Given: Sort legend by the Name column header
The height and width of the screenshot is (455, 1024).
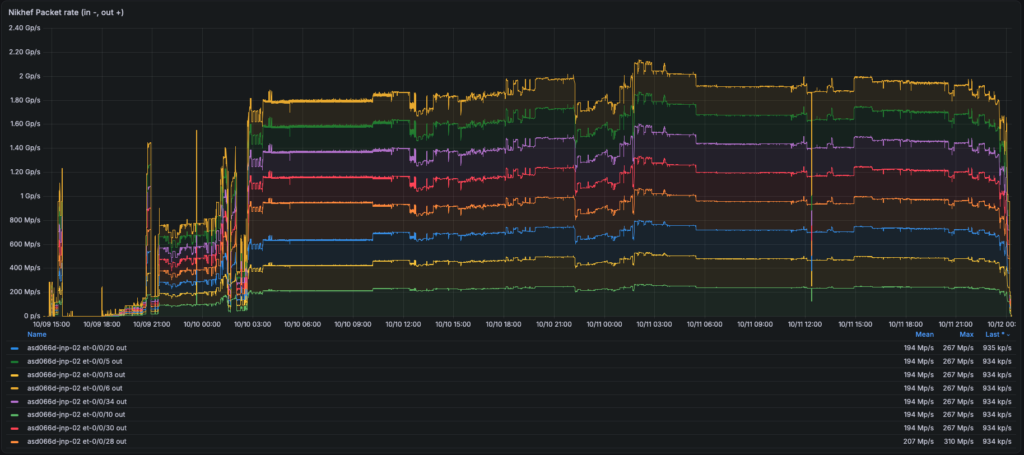Looking at the screenshot, I should click(x=37, y=334).
